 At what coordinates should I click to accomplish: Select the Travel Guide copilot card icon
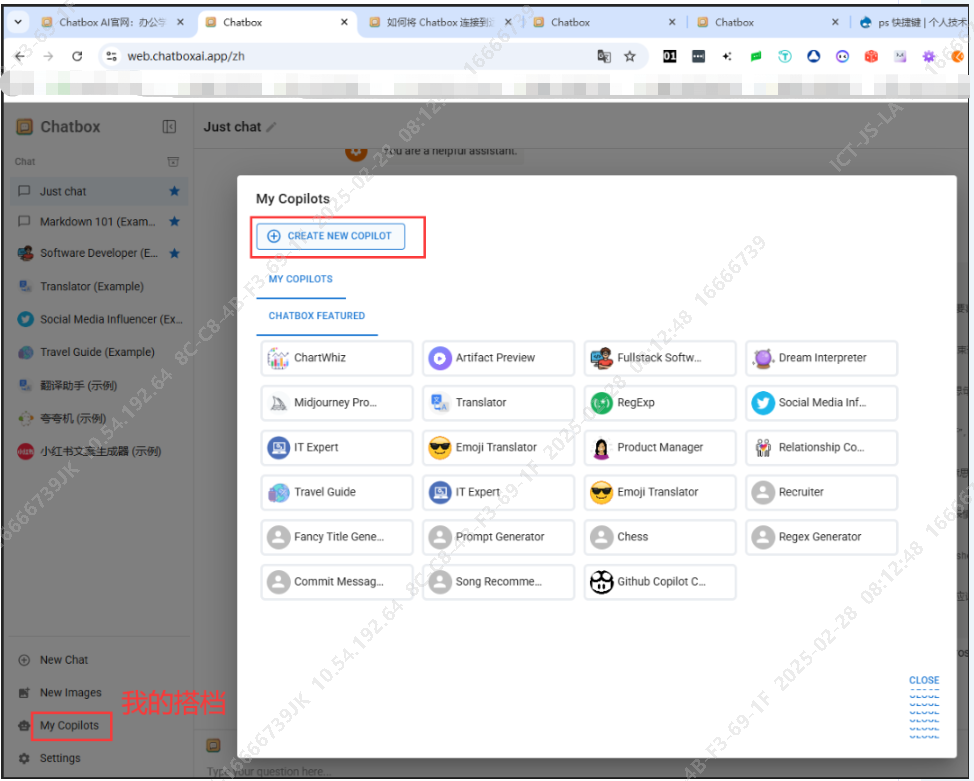coord(278,492)
